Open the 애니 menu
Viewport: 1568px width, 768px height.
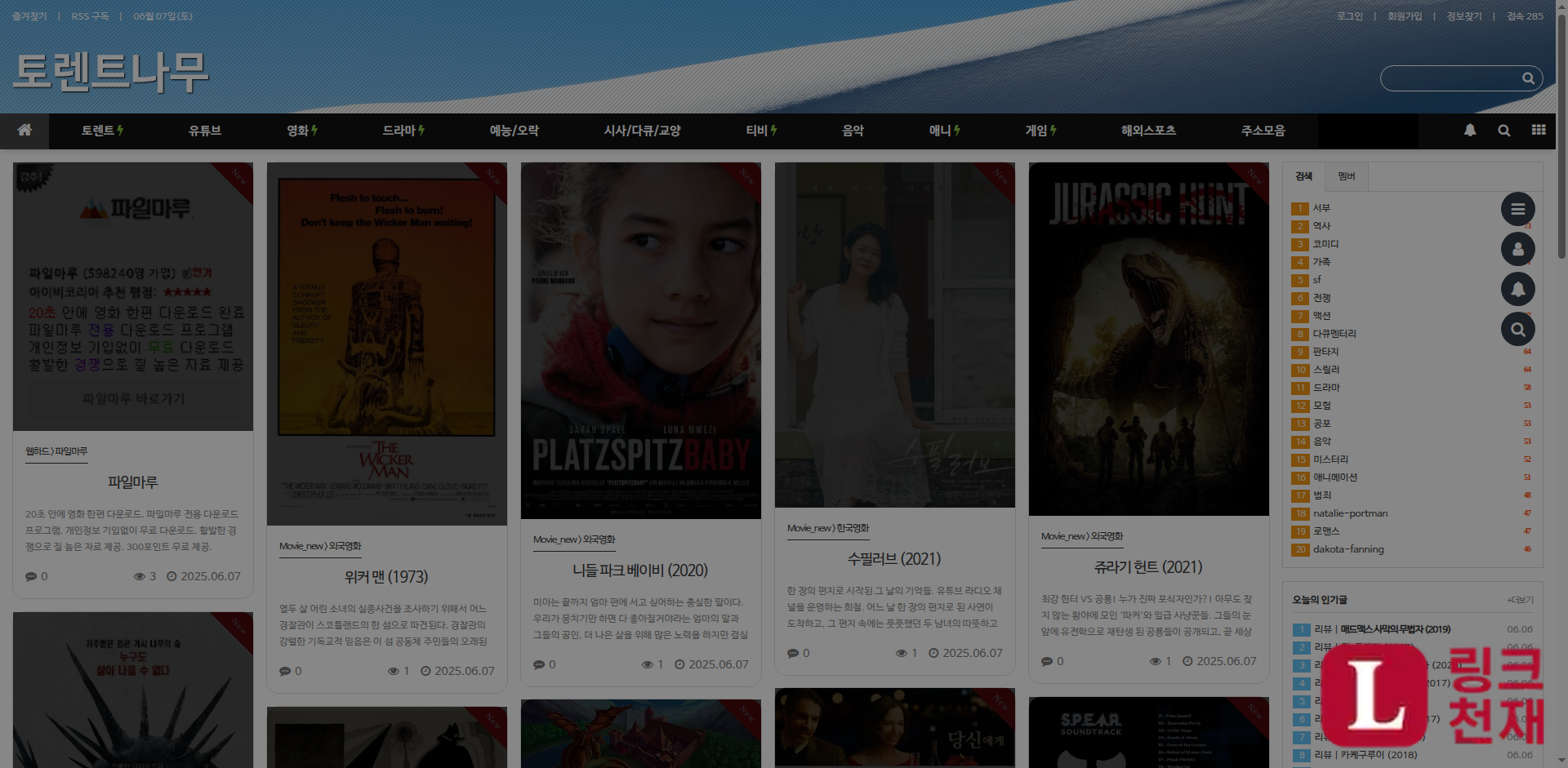(945, 131)
